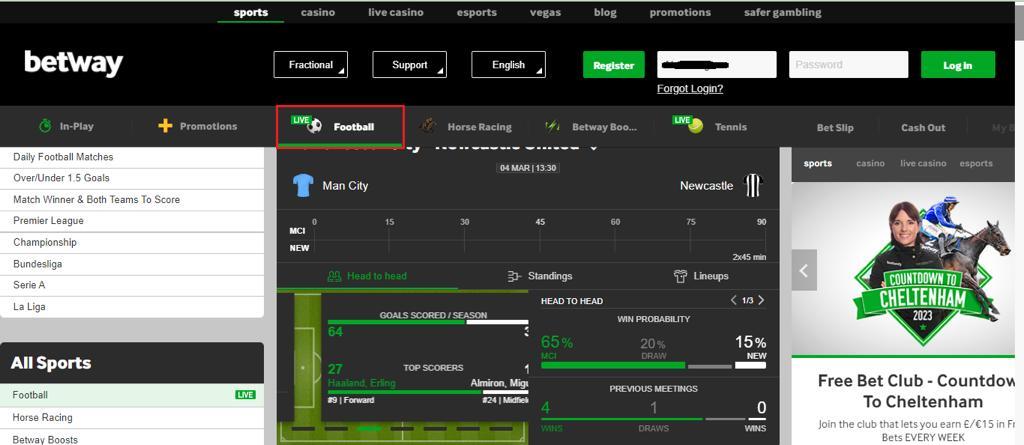Click the Man City blue shirt icon
This screenshot has height=445, width=1024.
[x=303, y=186]
